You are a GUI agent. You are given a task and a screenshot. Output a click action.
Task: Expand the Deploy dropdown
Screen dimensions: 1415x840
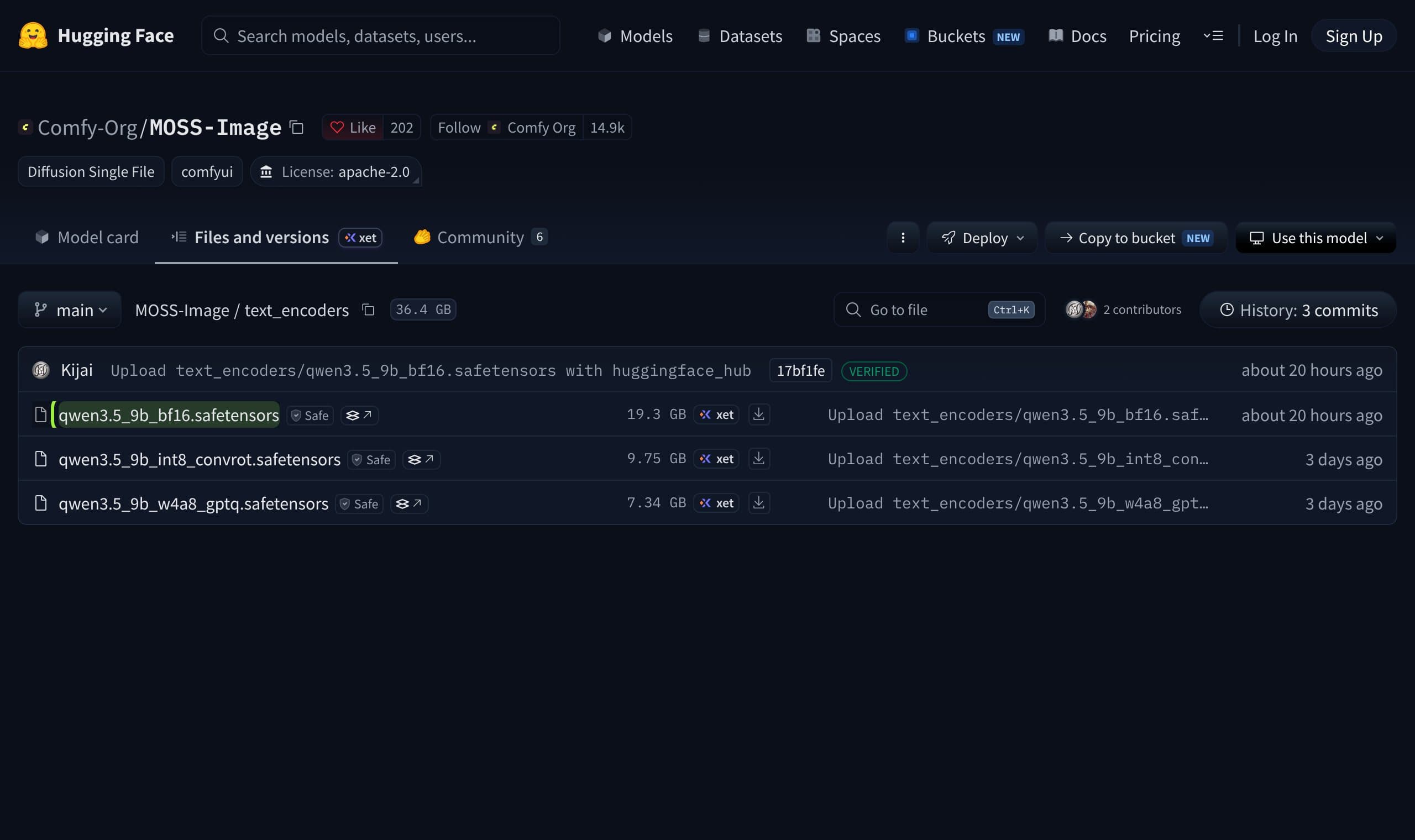[x=982, y=238]
